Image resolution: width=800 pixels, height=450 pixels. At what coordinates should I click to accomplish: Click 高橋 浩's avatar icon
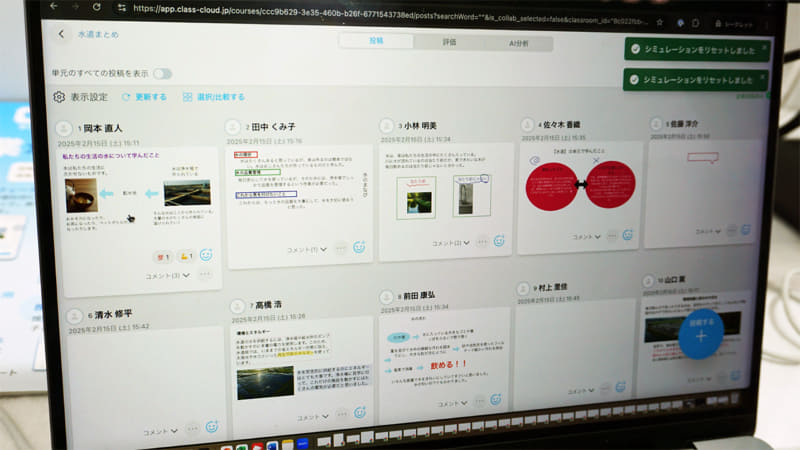(237, 306)
